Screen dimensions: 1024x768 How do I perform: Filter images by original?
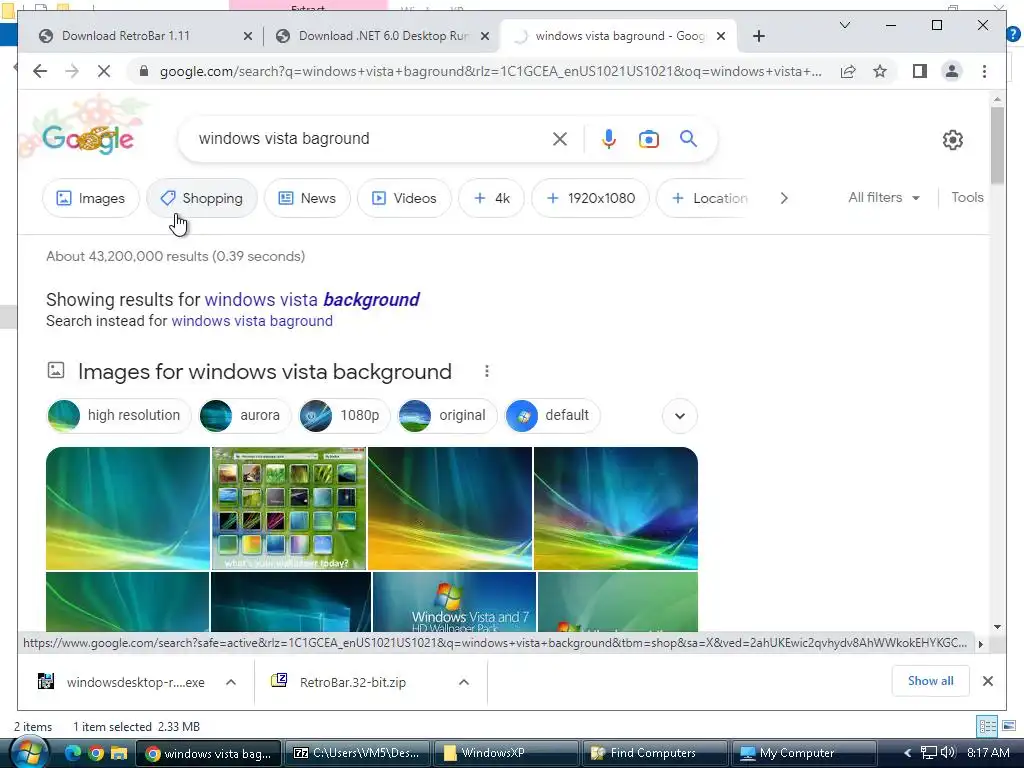coord(447,415)
